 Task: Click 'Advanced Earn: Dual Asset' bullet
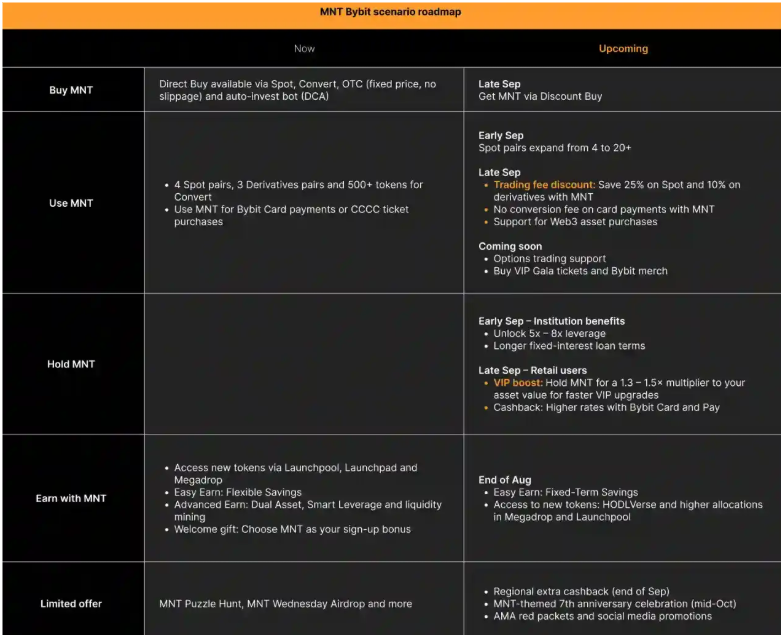coord(308,510)
